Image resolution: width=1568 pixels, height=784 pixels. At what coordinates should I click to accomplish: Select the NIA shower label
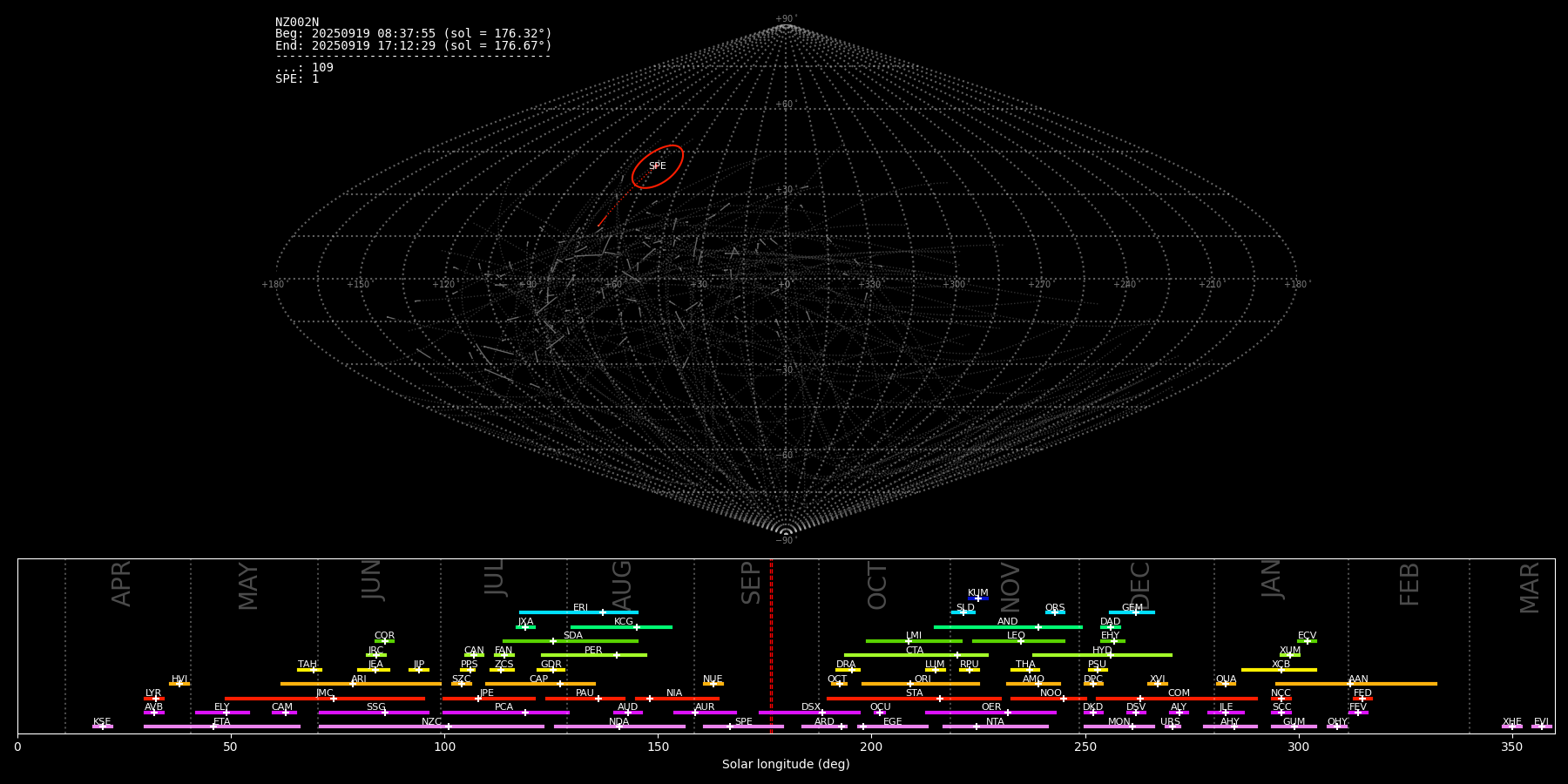point(674,693)
